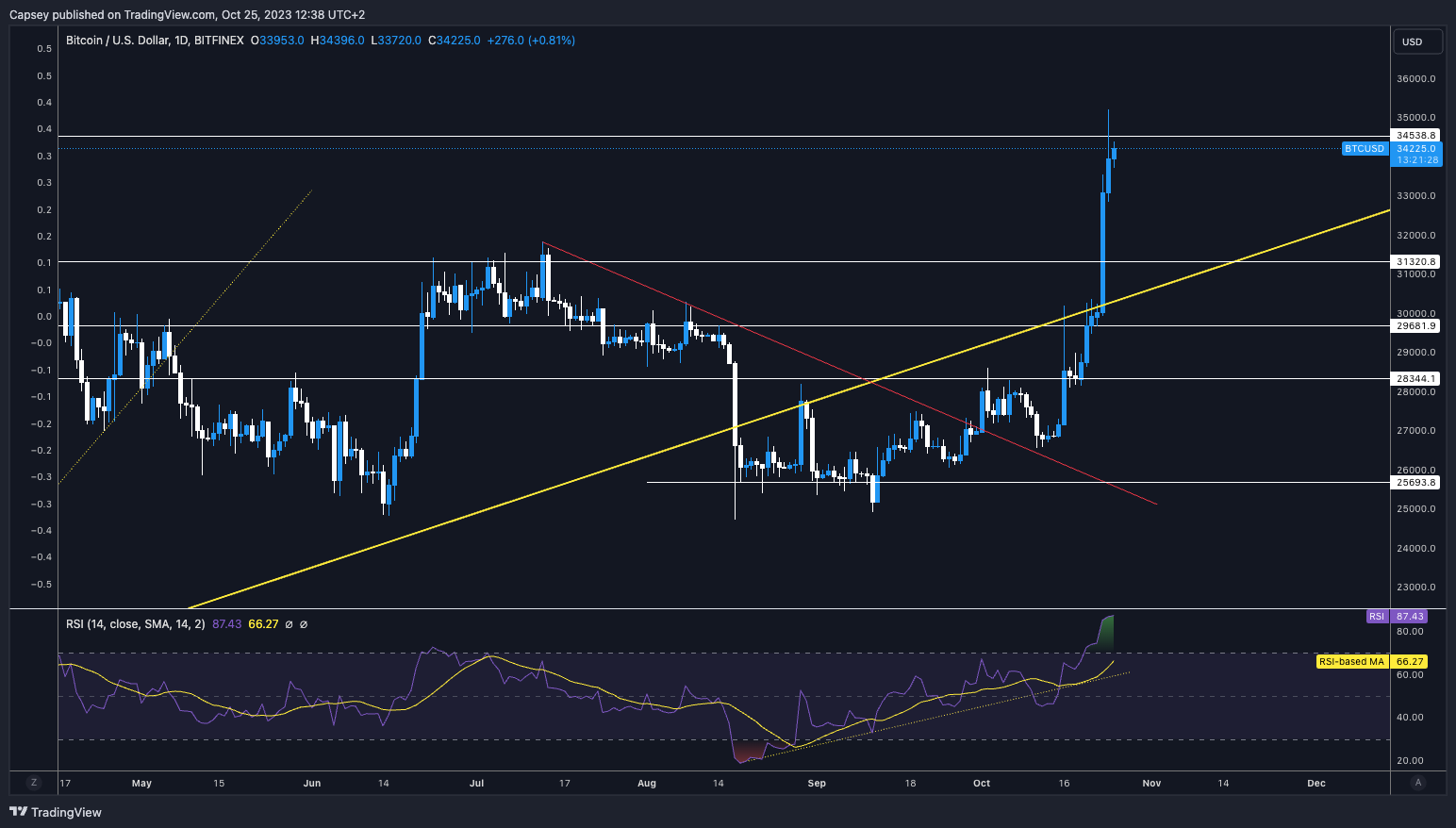Click the BTCUSD price line label
The width and height of the screenshot is (1456, 828).
[1364, 149]
